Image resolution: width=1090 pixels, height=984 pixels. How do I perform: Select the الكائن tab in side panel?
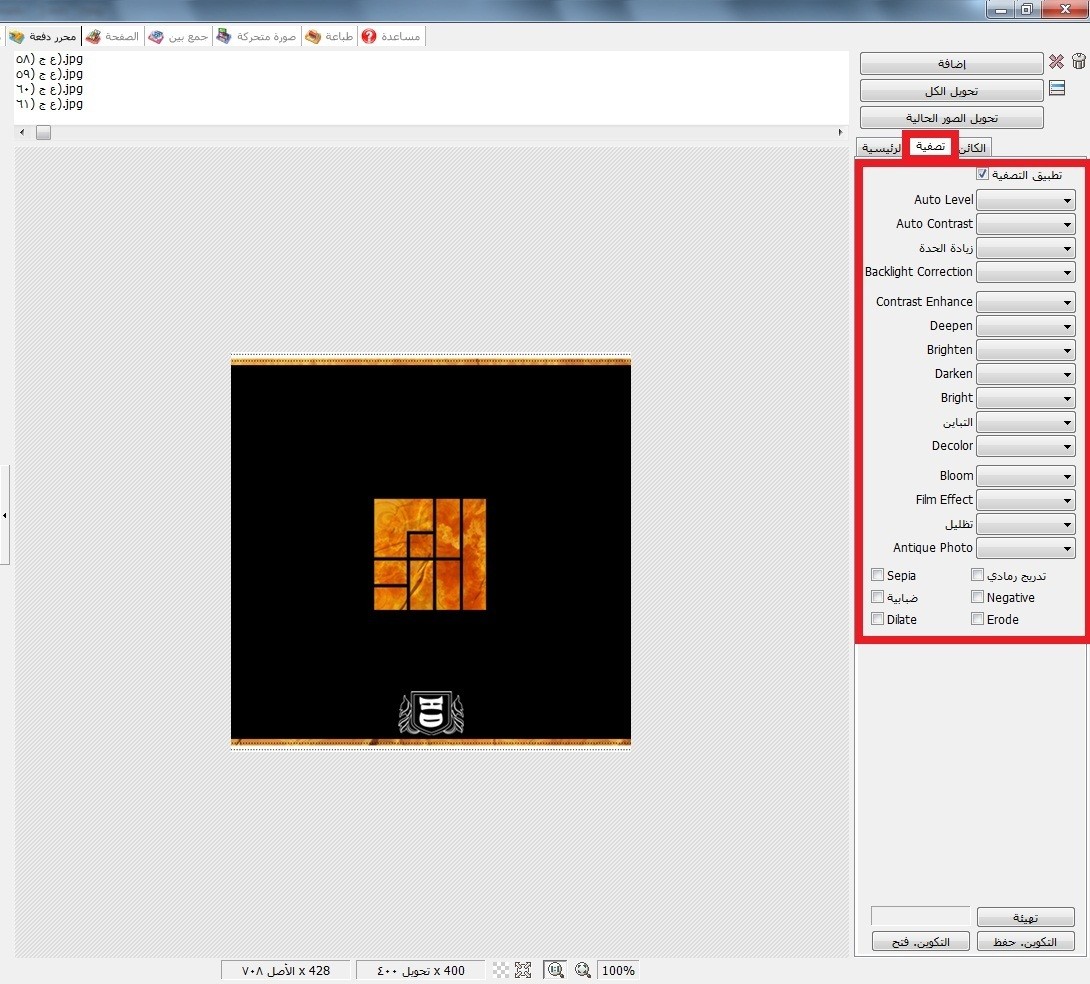[x=975, y=148]
